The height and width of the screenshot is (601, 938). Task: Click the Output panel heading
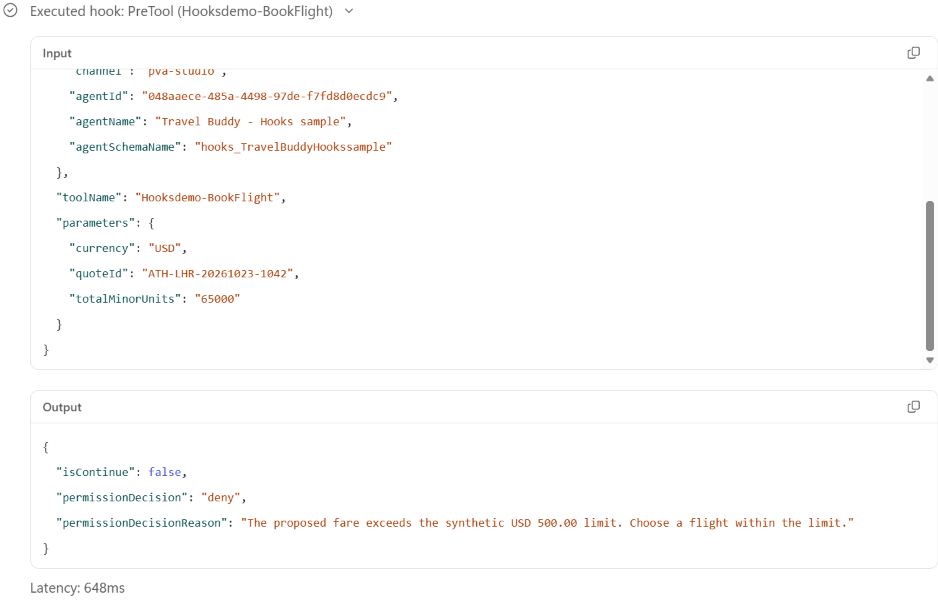click(62, 407)
